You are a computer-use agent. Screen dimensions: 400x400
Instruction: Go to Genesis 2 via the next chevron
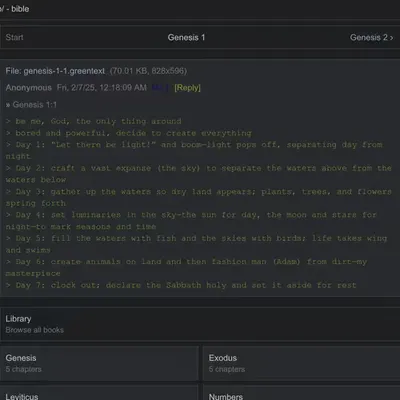[371, 37]
